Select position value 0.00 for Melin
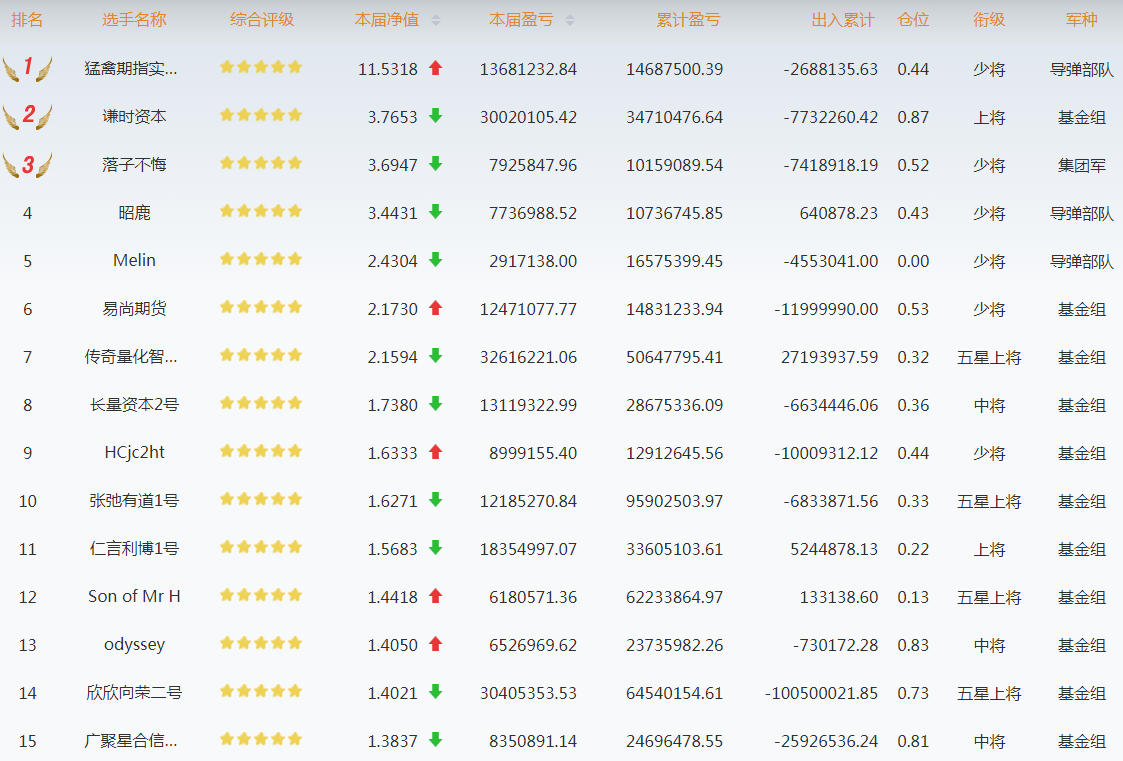The width and height of the screenshot is (1123, 761). pos(913,261)
